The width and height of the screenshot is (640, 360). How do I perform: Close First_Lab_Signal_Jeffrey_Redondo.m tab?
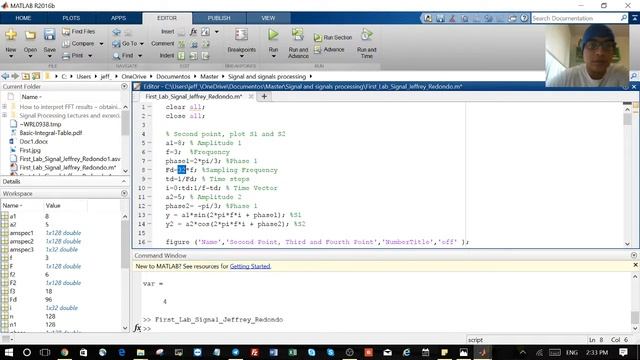coord(251,96)
